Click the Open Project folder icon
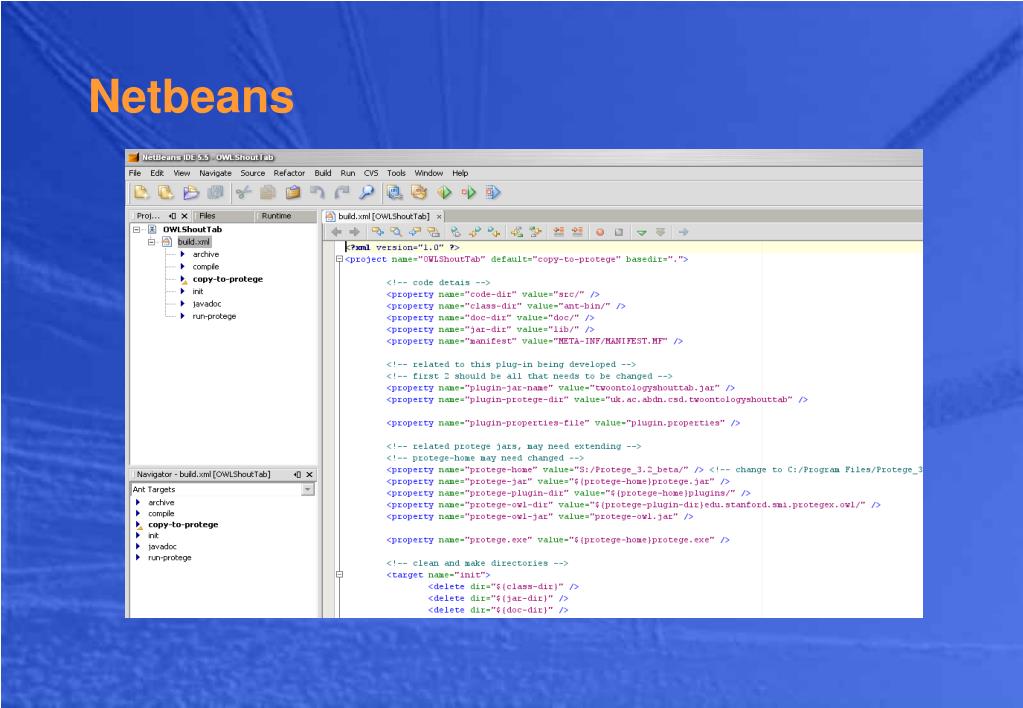Viewport: 1023px width, 708px height. 191,192
